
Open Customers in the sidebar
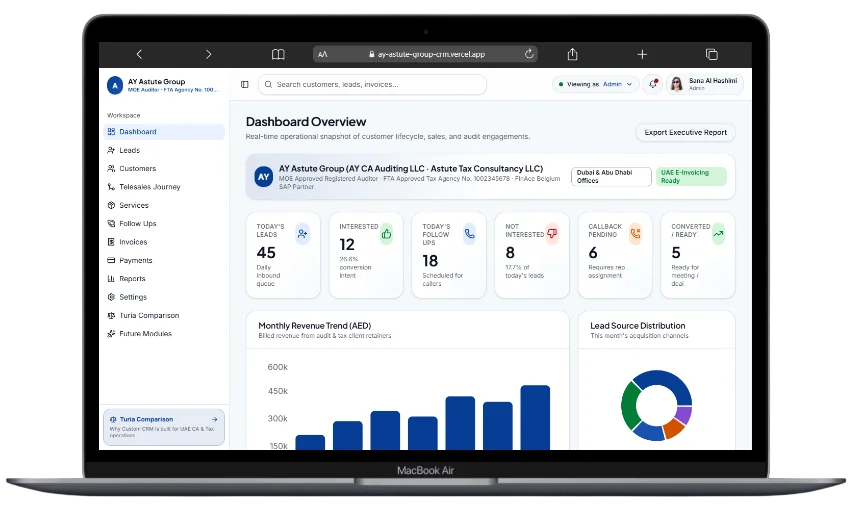164,168
